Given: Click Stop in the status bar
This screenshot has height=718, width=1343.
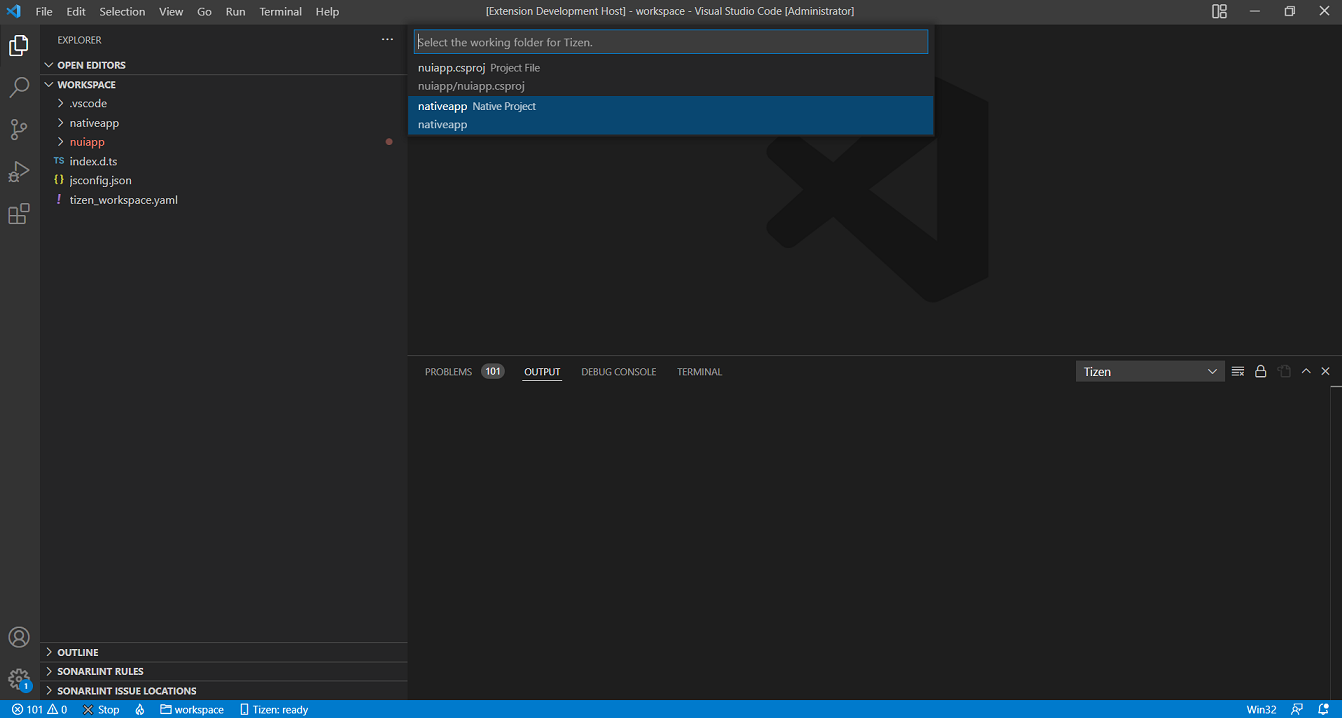Looking at the screenshot, I should [x=100, y=709].
